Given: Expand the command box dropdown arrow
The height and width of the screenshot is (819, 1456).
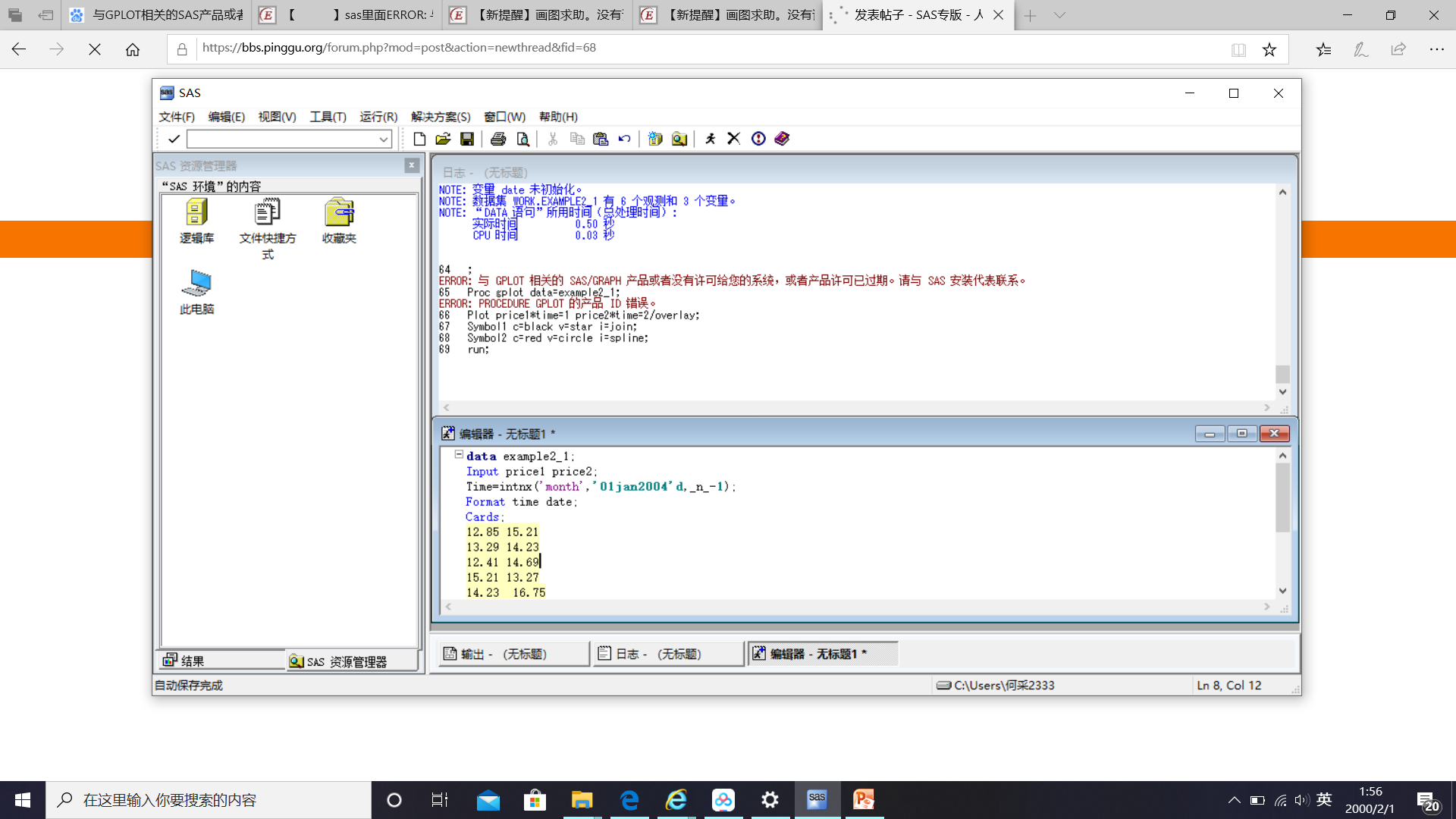Looking at the screenshot, I should pos(384,139).
